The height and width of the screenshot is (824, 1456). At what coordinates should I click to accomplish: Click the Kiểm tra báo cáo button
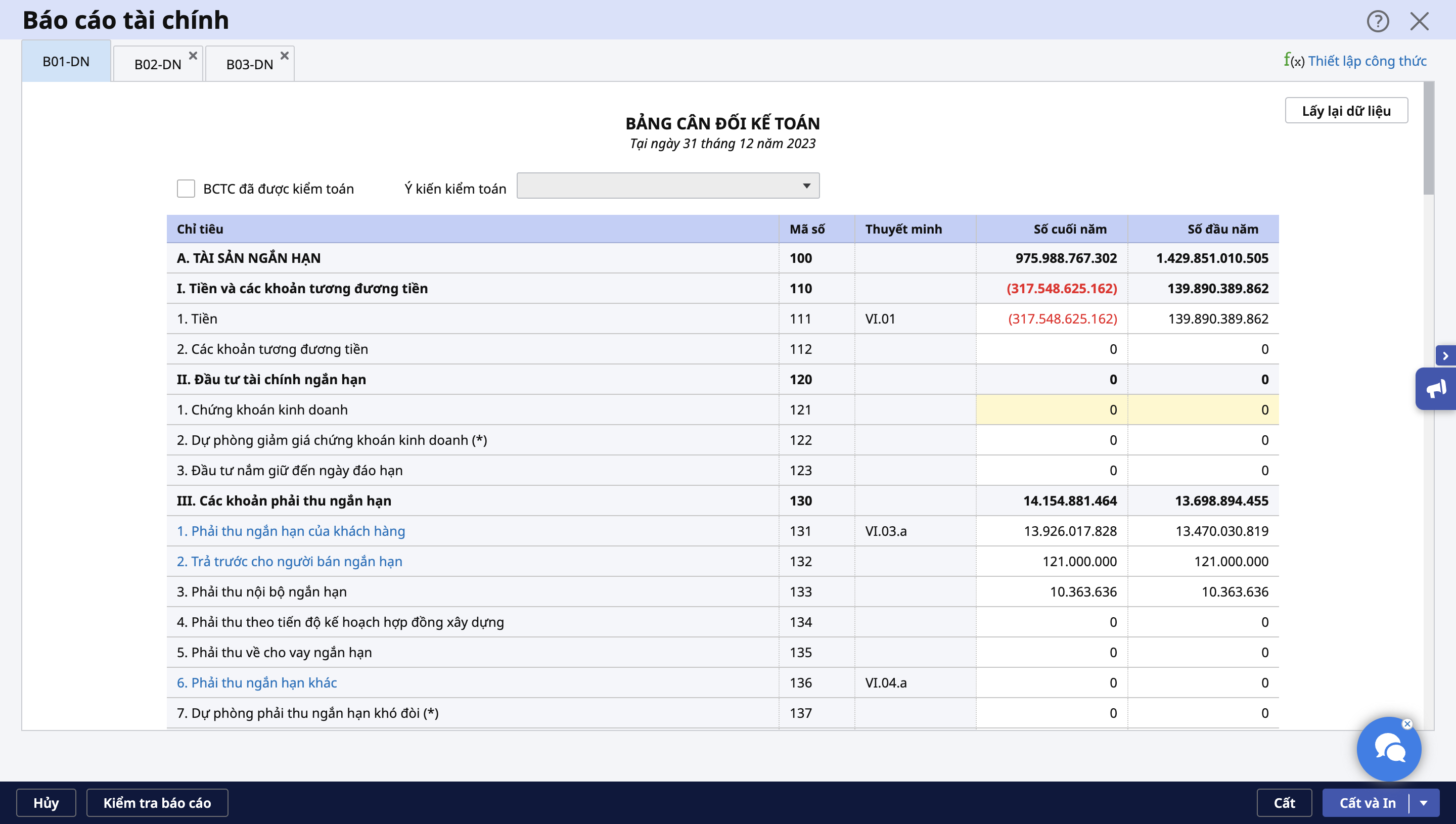(157, 802)
